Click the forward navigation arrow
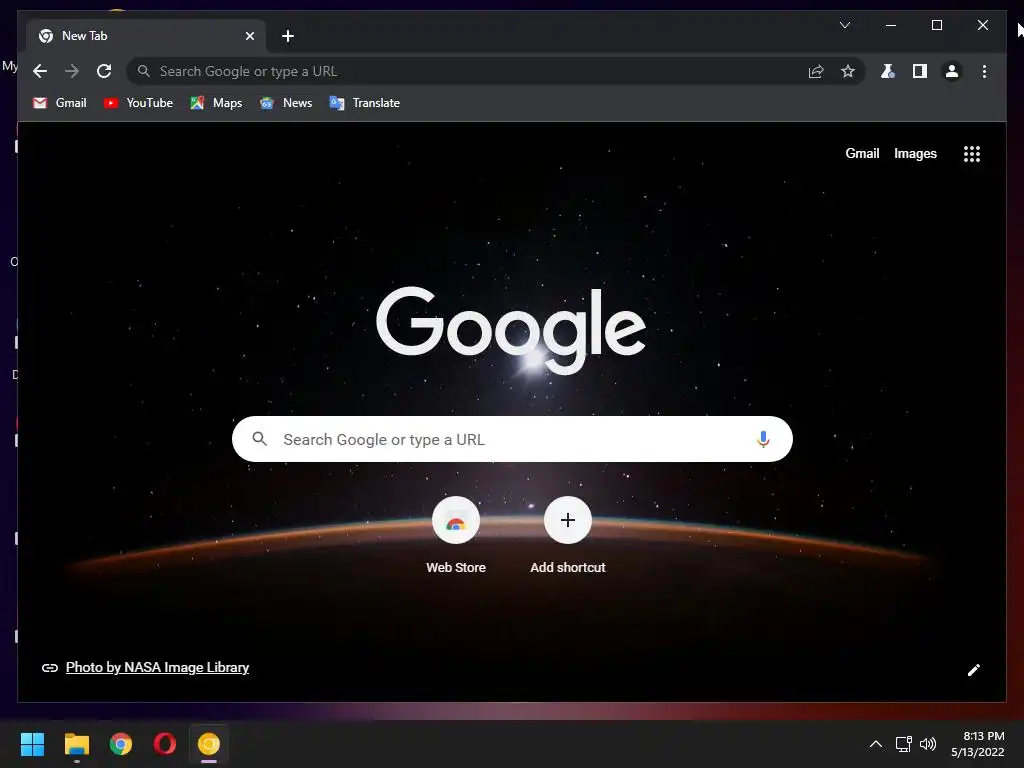 click(72, 71)
